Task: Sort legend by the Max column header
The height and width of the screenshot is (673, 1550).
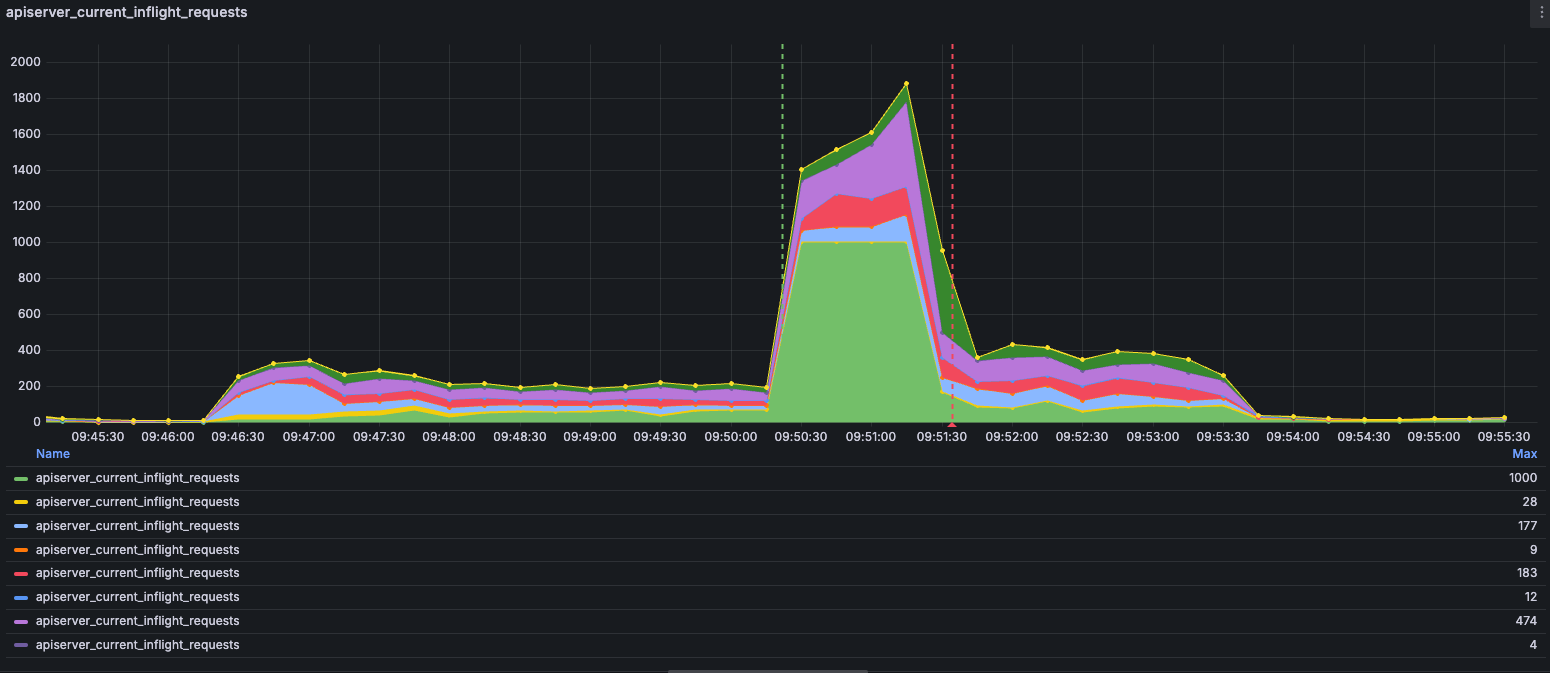Action: 1524,454
